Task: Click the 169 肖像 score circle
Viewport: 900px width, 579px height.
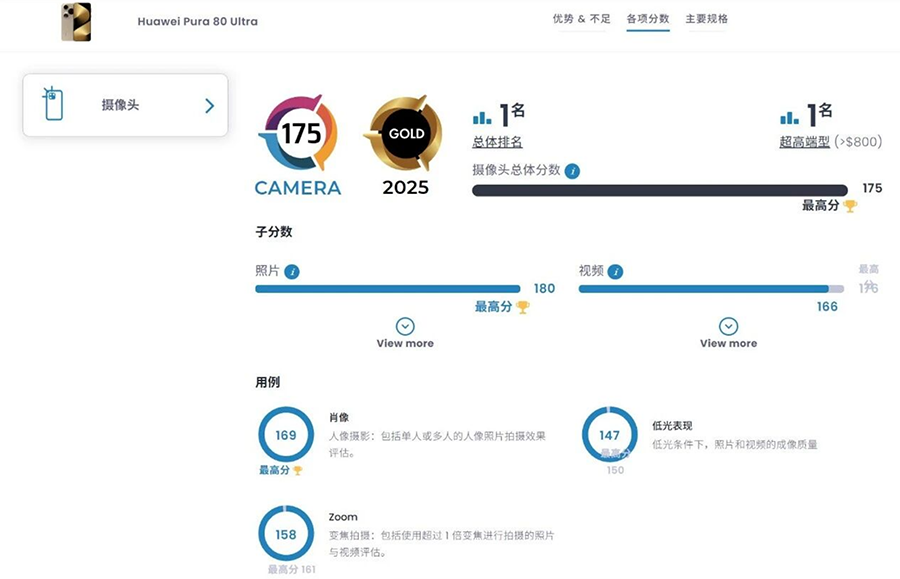Action: point(286,435)
